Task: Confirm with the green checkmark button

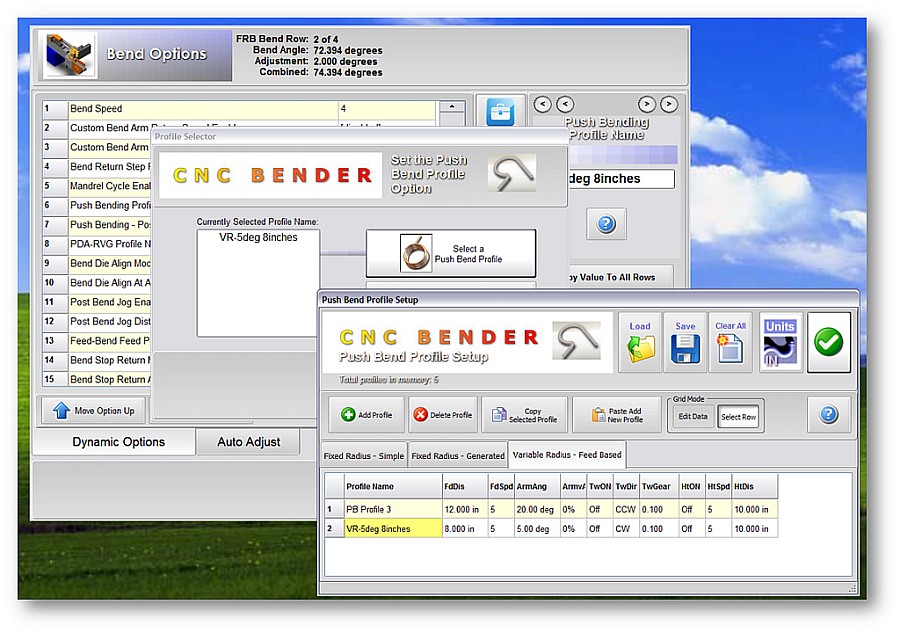Action: click(x=829, y=342)
